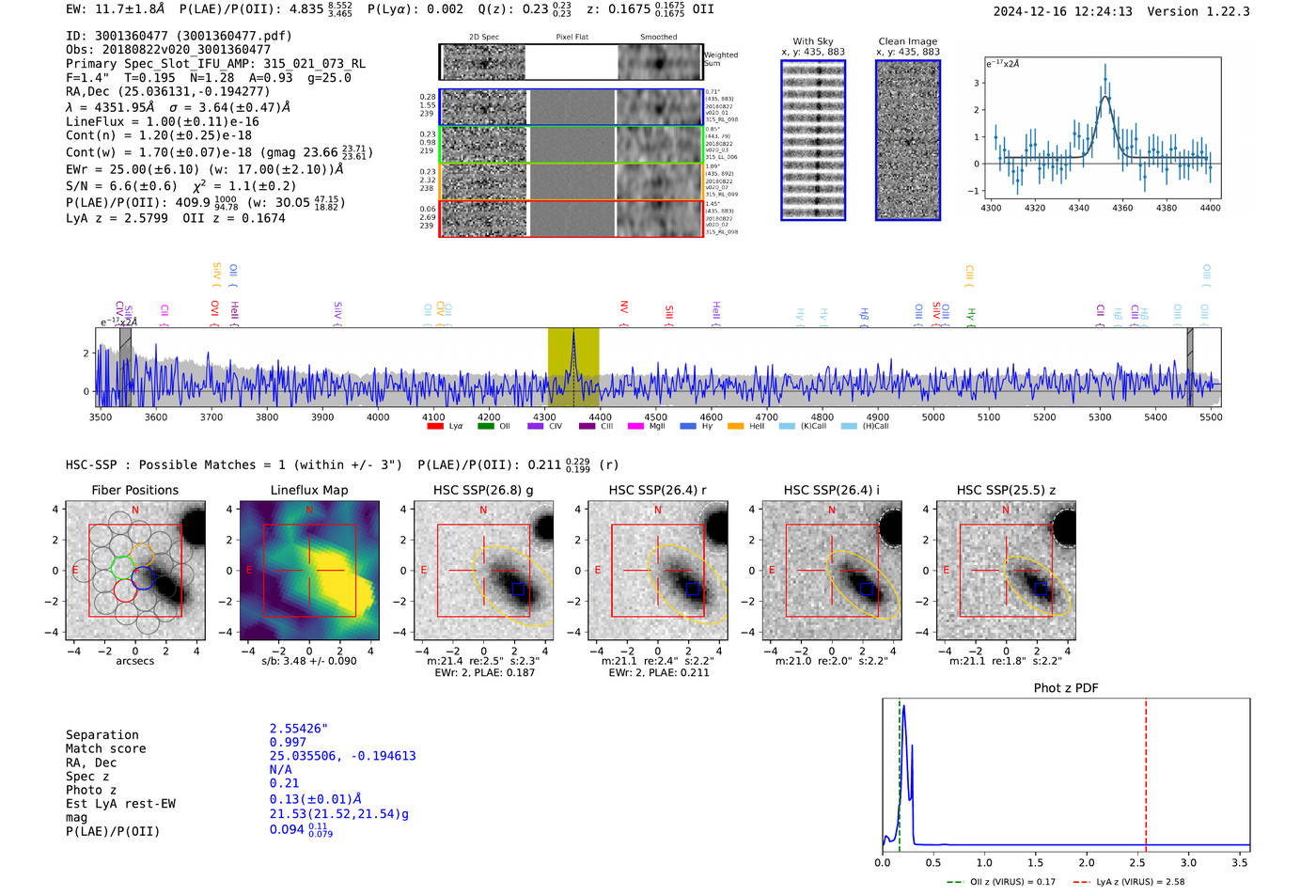Open the HSC SSP(26.4) r image
The height and width of the screenshot is (896, 1316).
click(x=657, y=571)
